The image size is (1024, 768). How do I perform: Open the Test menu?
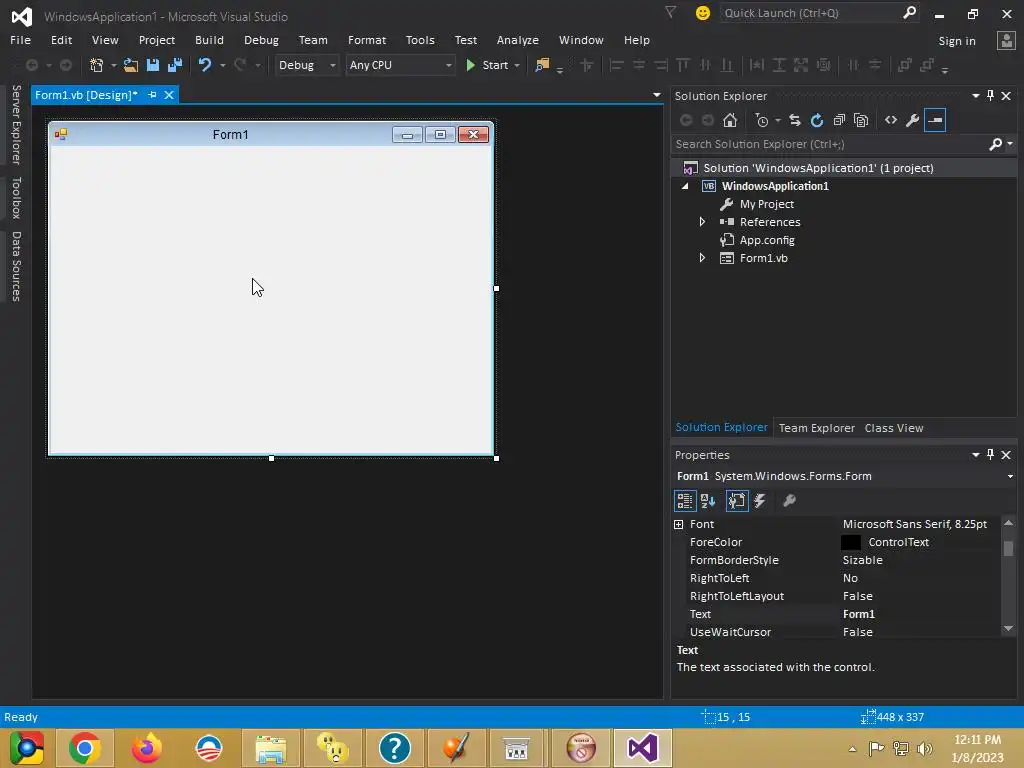click(x=466, y=40)
